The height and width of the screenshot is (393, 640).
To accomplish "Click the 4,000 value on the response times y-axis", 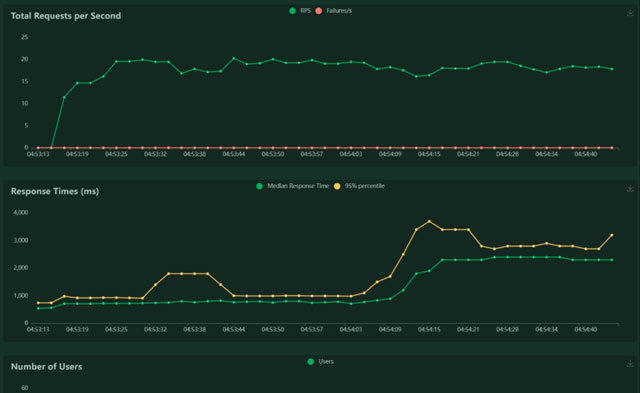I will [x=21, y=213].
